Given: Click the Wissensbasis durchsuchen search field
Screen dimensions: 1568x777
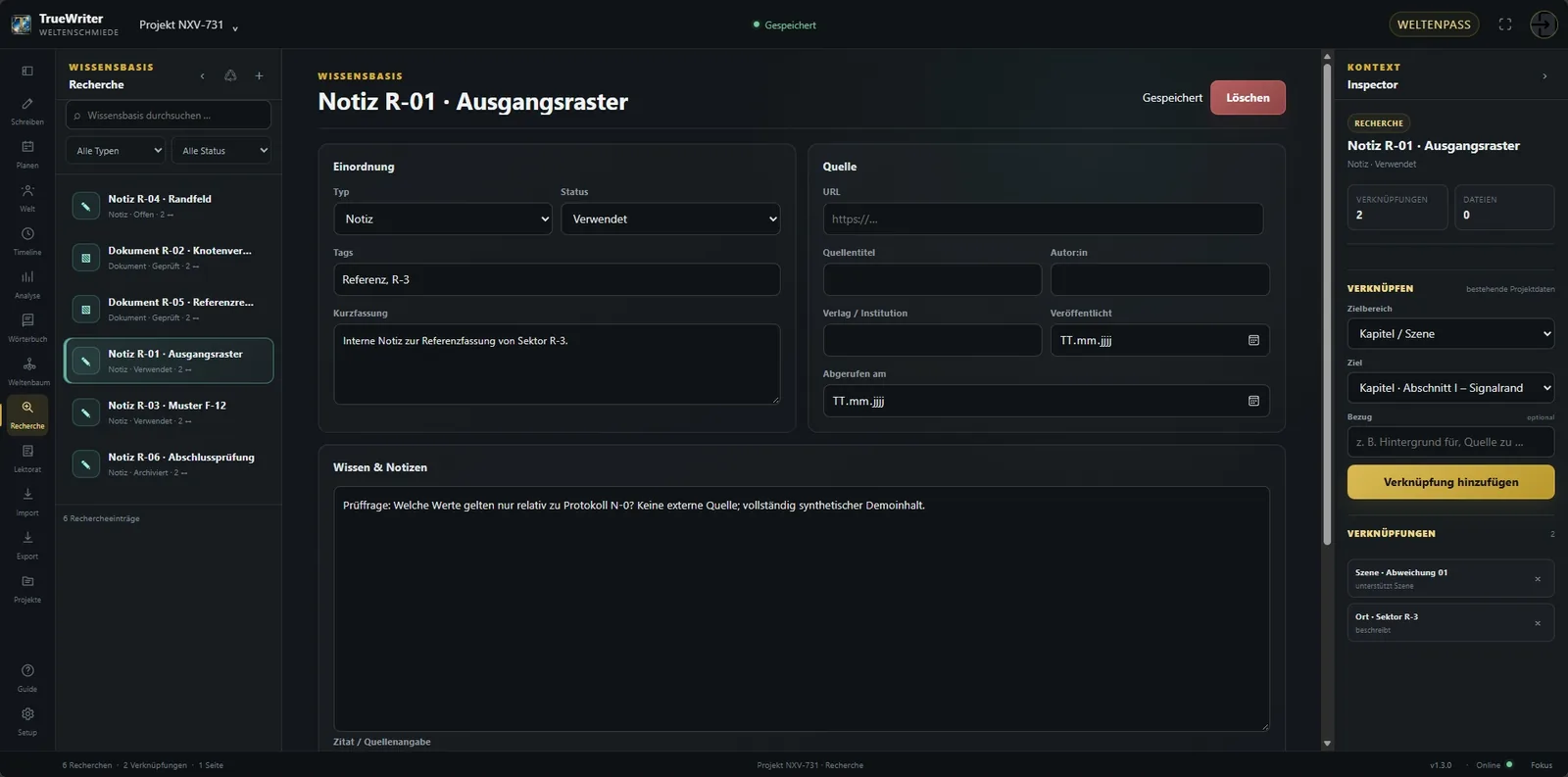Looking at the screenshot, I should (x=169, y=115).
